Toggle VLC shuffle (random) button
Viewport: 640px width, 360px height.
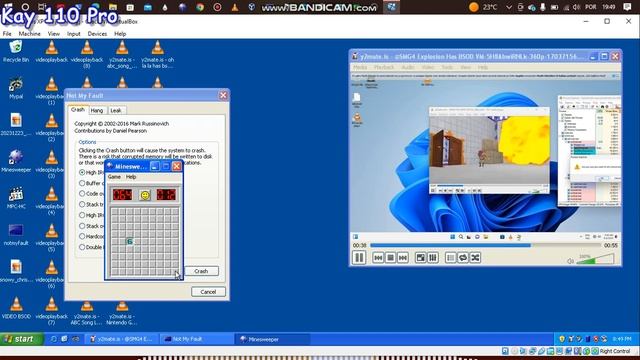tap(475, 258)
